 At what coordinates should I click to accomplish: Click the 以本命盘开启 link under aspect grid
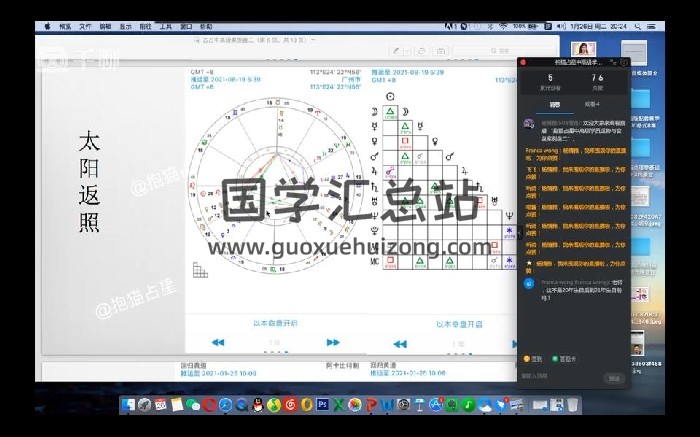click(459, 324)
